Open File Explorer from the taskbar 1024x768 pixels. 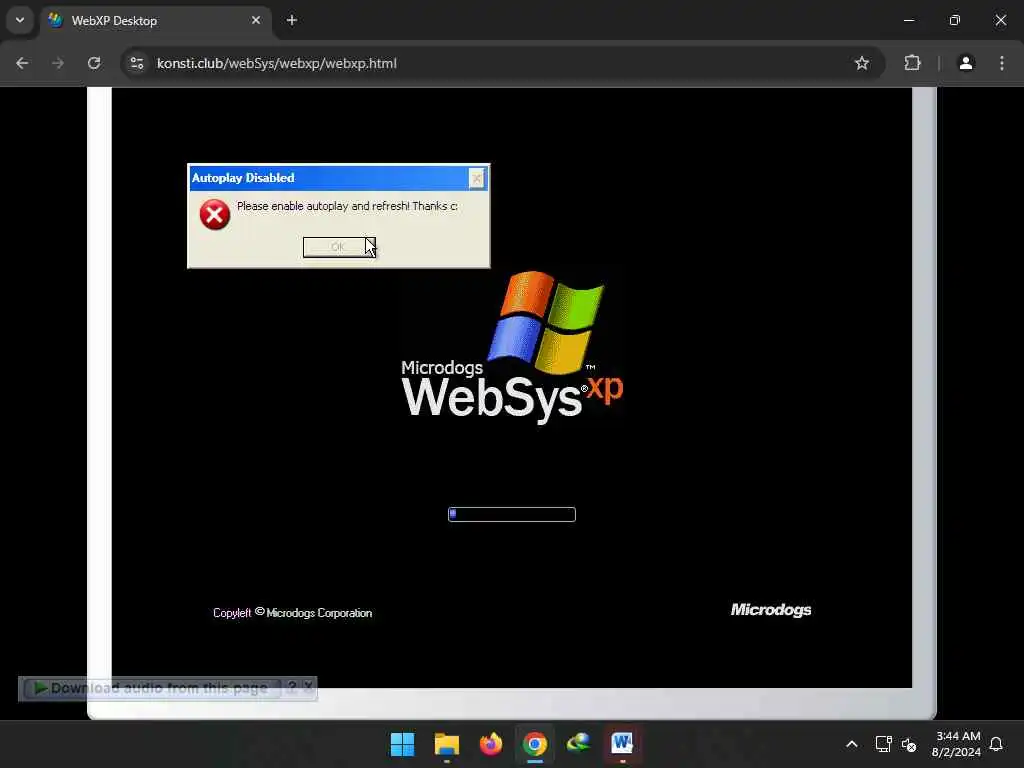point(447,744)
